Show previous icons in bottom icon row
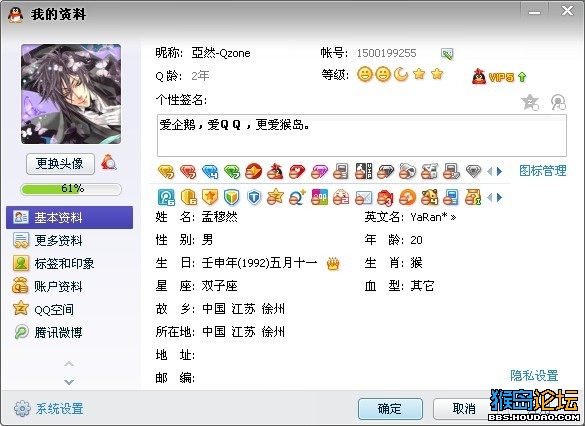This screenshot has width=585, height=426. tap(490, 197)
